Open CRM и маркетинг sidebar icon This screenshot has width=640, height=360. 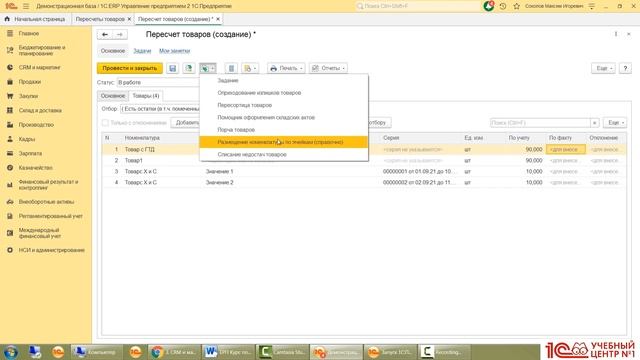coord(10,67)
